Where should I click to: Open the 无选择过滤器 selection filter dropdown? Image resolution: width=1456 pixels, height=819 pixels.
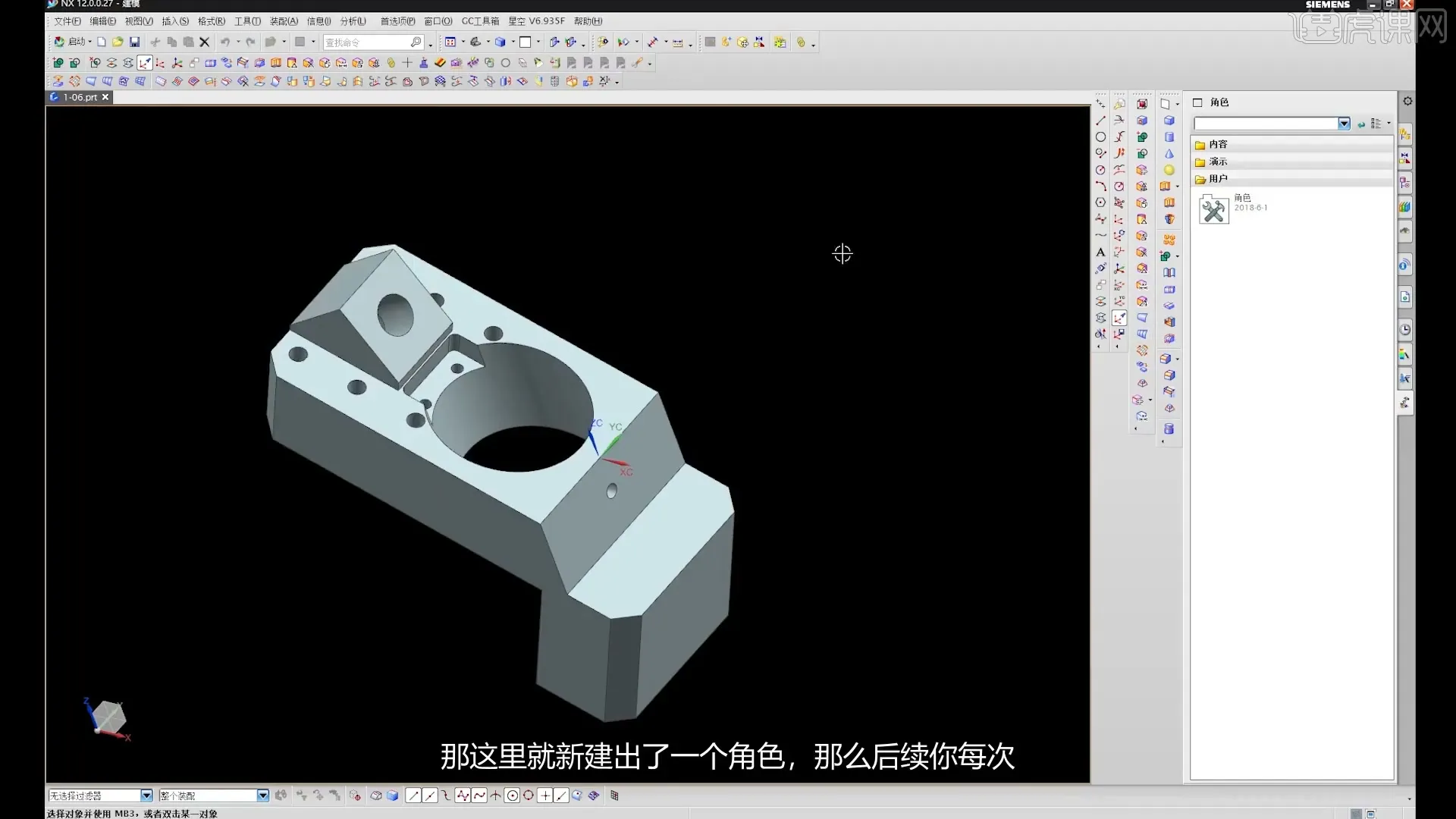146,795
